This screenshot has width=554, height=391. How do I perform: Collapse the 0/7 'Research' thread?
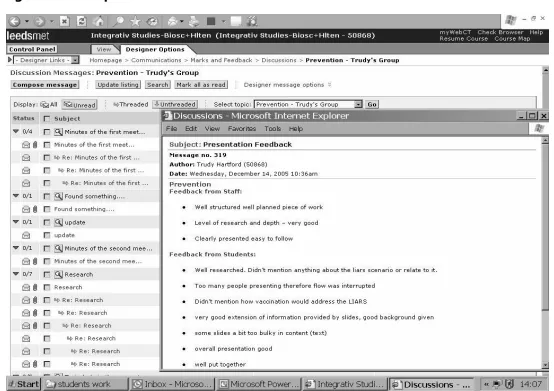click(x=16, y=274)
